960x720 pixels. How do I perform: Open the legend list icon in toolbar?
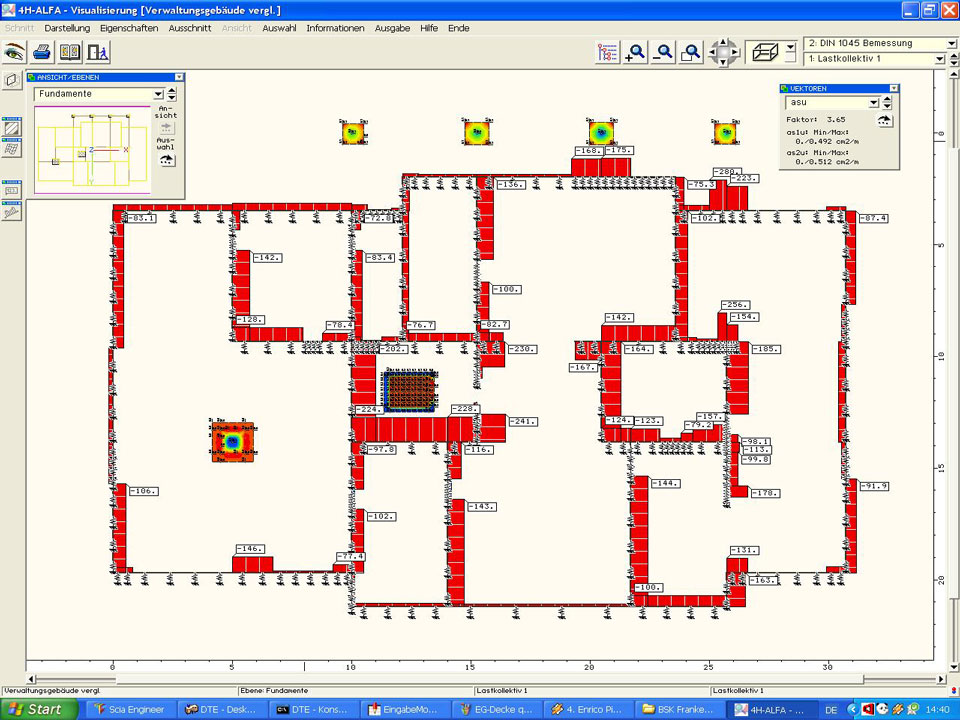(607, 53)
